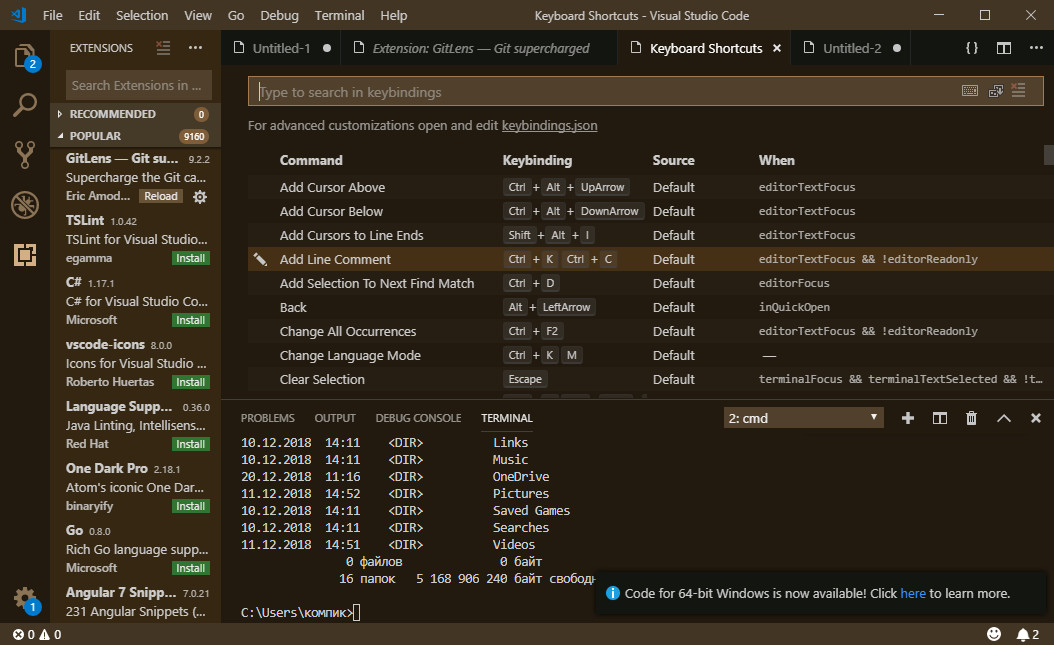Open the Manage gear in activity bar

pyautogui.click(x=25, y=598)
